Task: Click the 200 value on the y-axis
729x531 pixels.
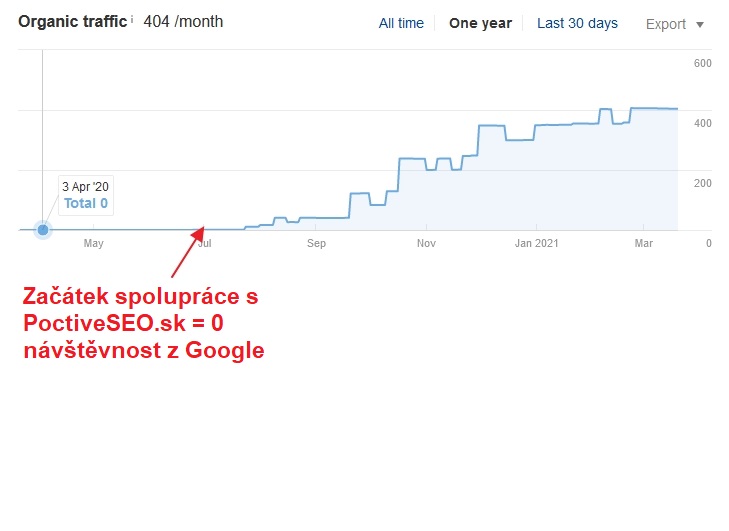Action: coord(702,183)
